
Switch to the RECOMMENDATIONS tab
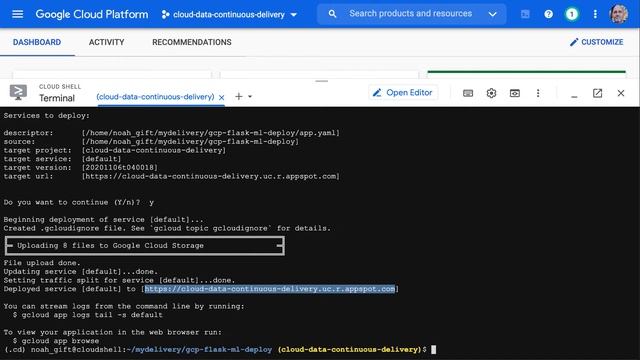click(x=192, y=42)
